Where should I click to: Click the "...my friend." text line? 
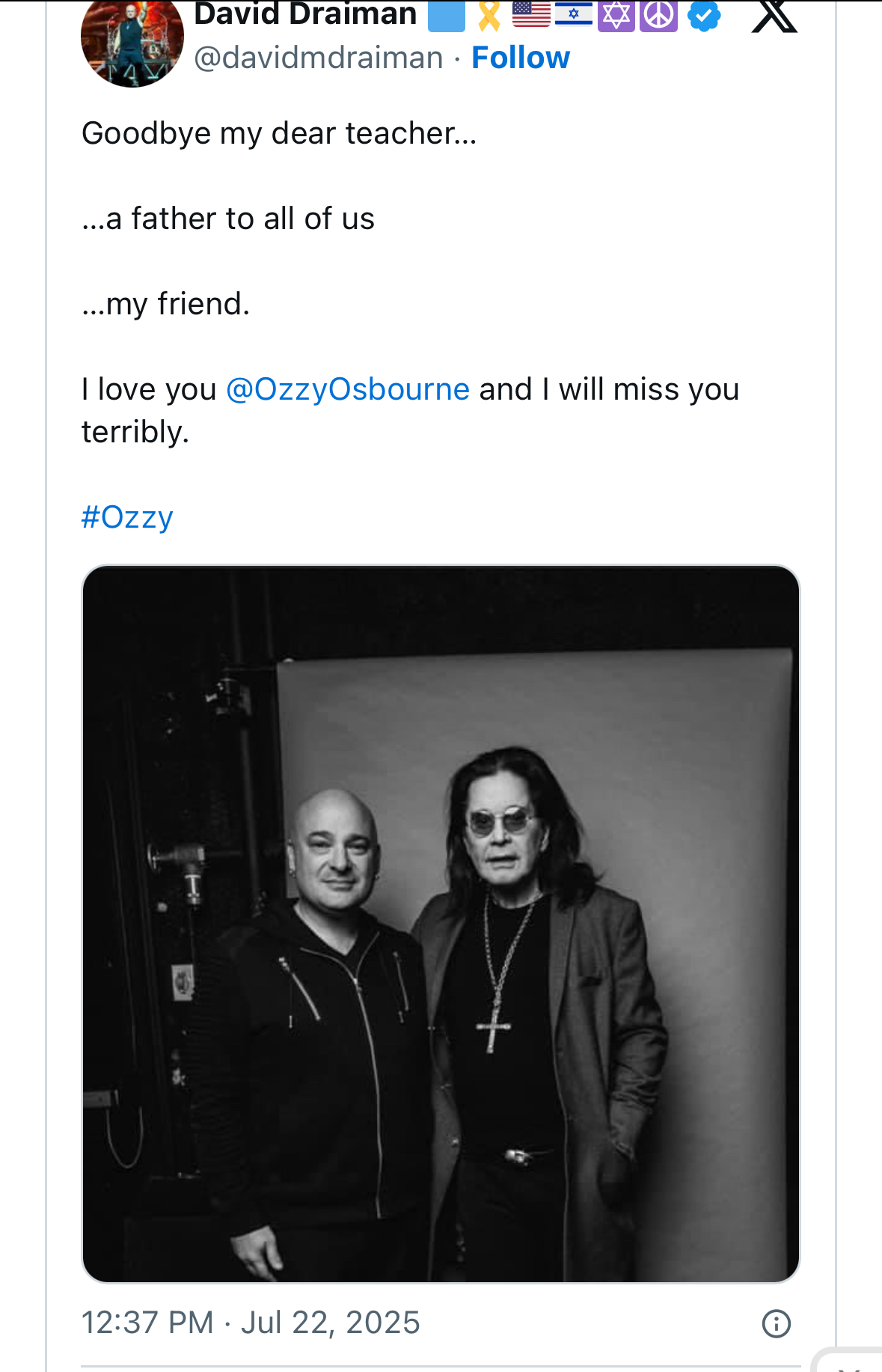165,304
